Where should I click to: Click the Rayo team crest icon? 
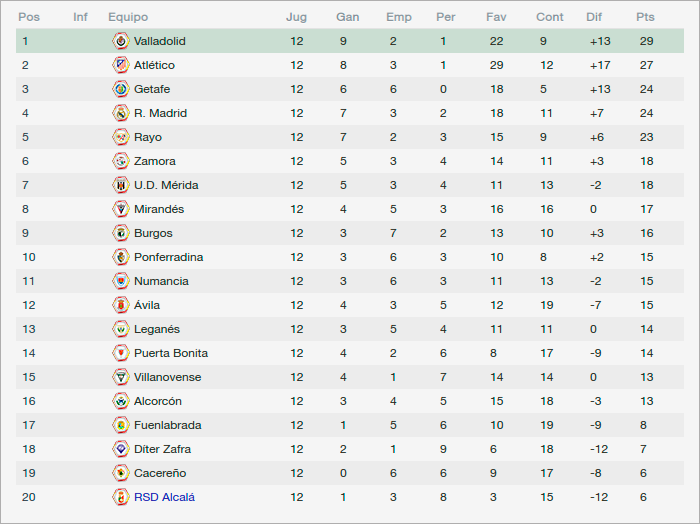(121, 137)
